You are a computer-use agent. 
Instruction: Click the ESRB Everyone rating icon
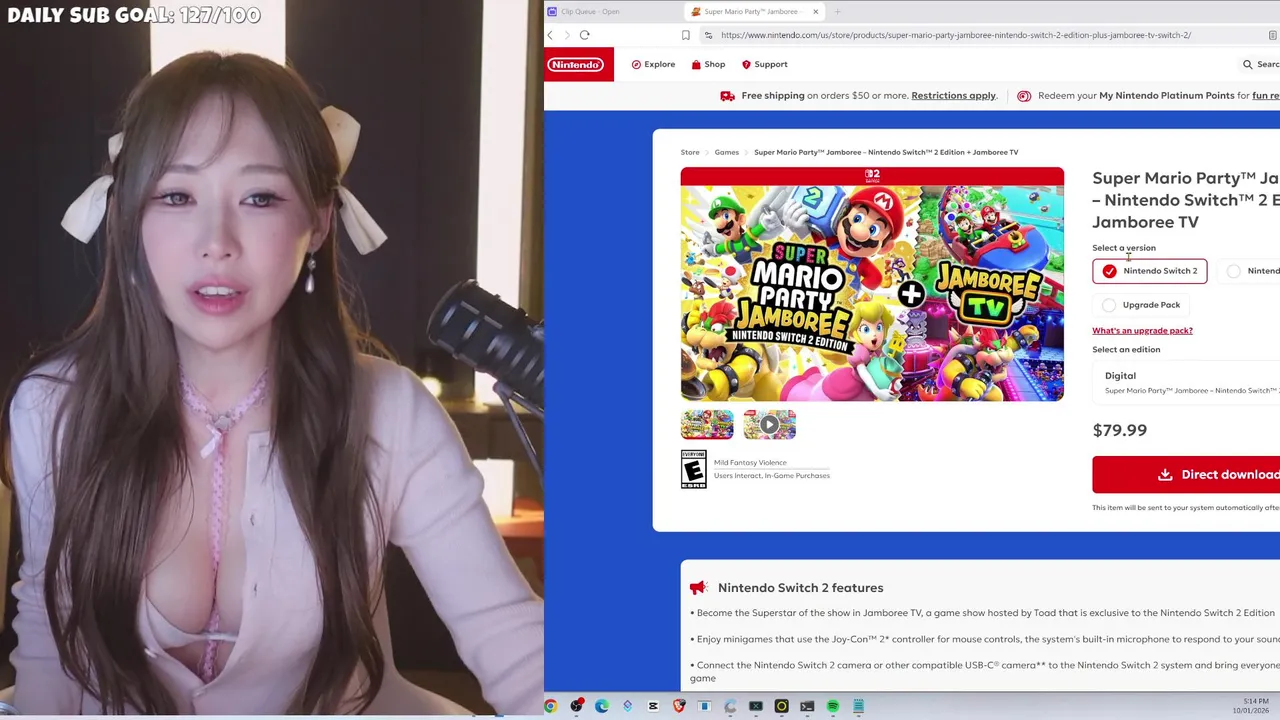[693, 469]
